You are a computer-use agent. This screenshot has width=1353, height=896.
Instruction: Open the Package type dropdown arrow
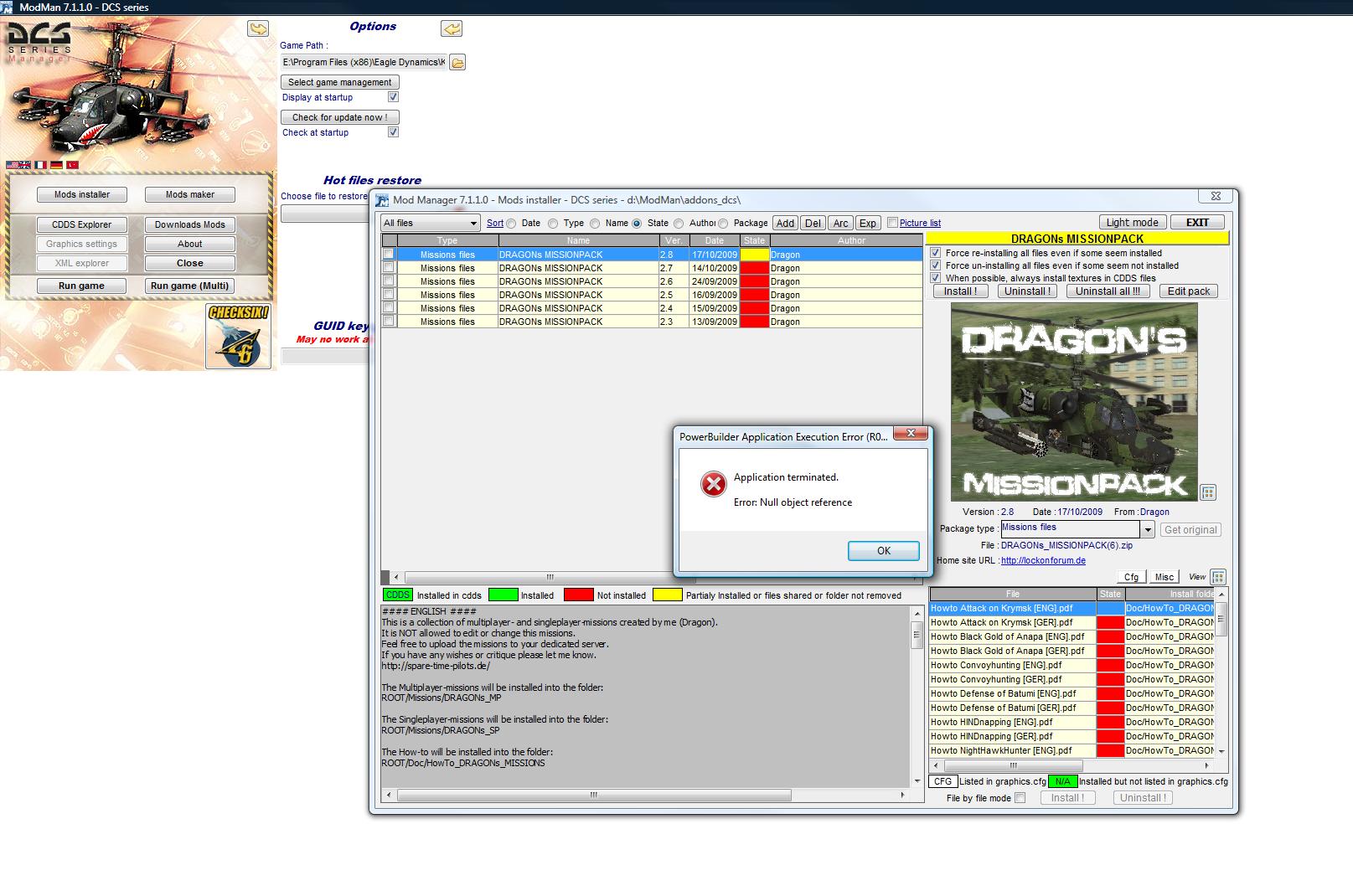click(1148, 529)
